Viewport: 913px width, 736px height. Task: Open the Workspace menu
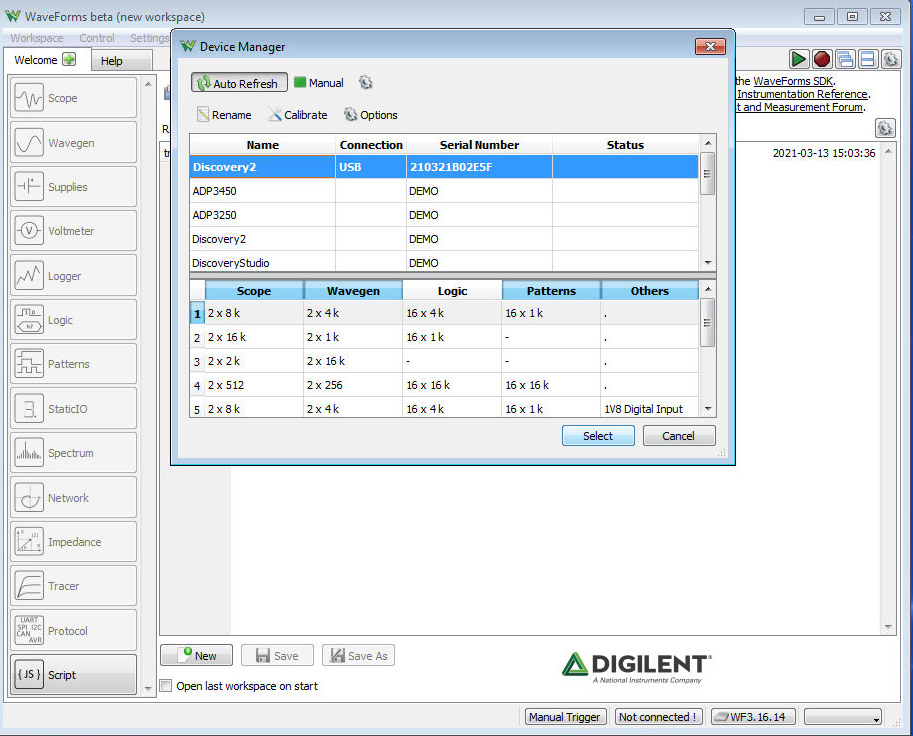click(x=37, y=38)
